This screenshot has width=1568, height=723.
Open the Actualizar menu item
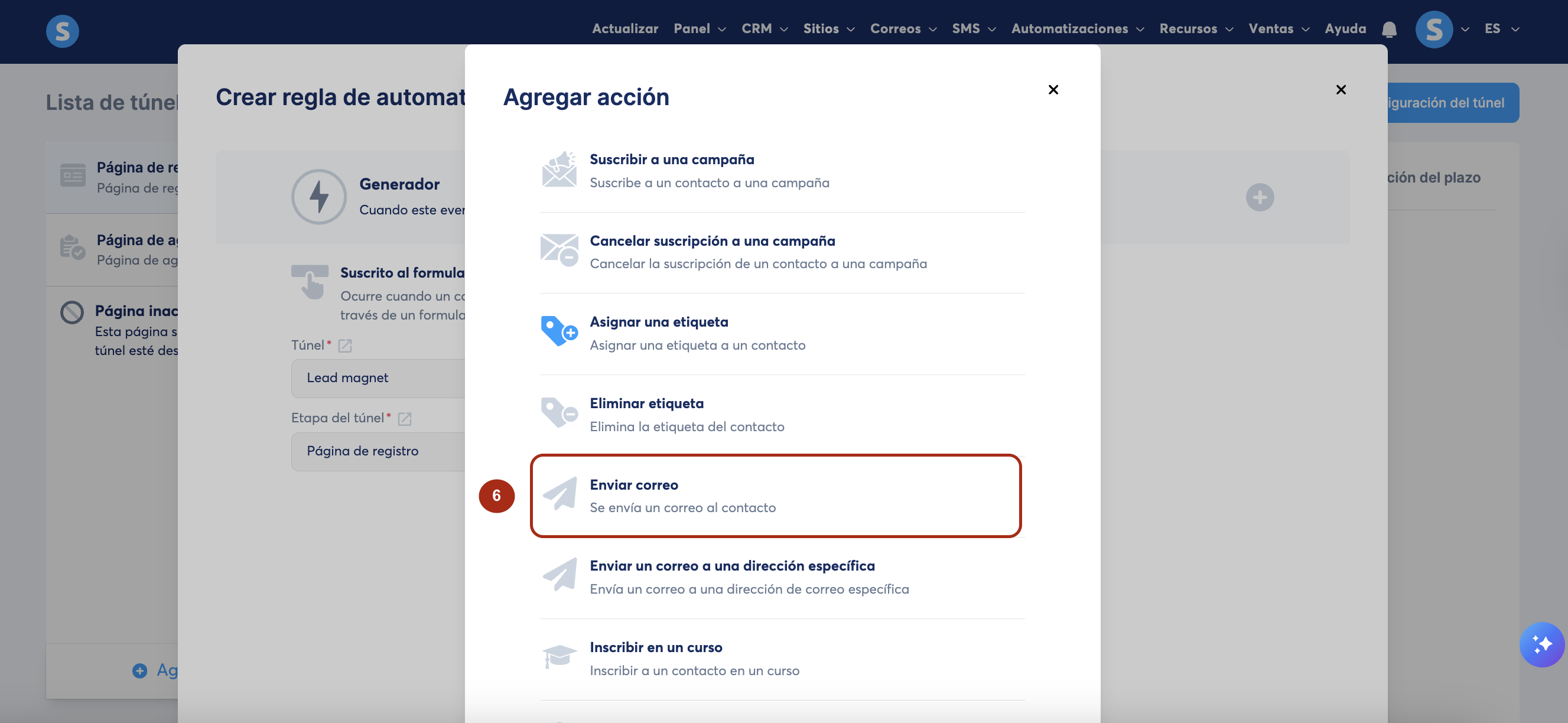click(624, 28)
